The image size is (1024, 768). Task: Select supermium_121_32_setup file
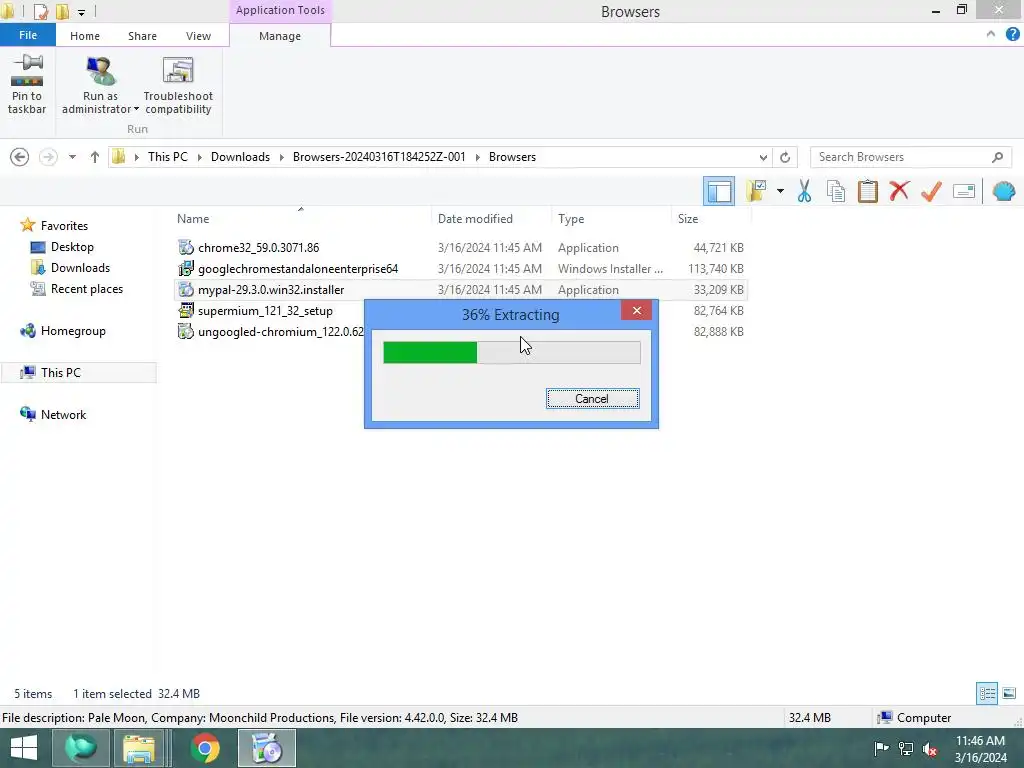pos(265,311)
